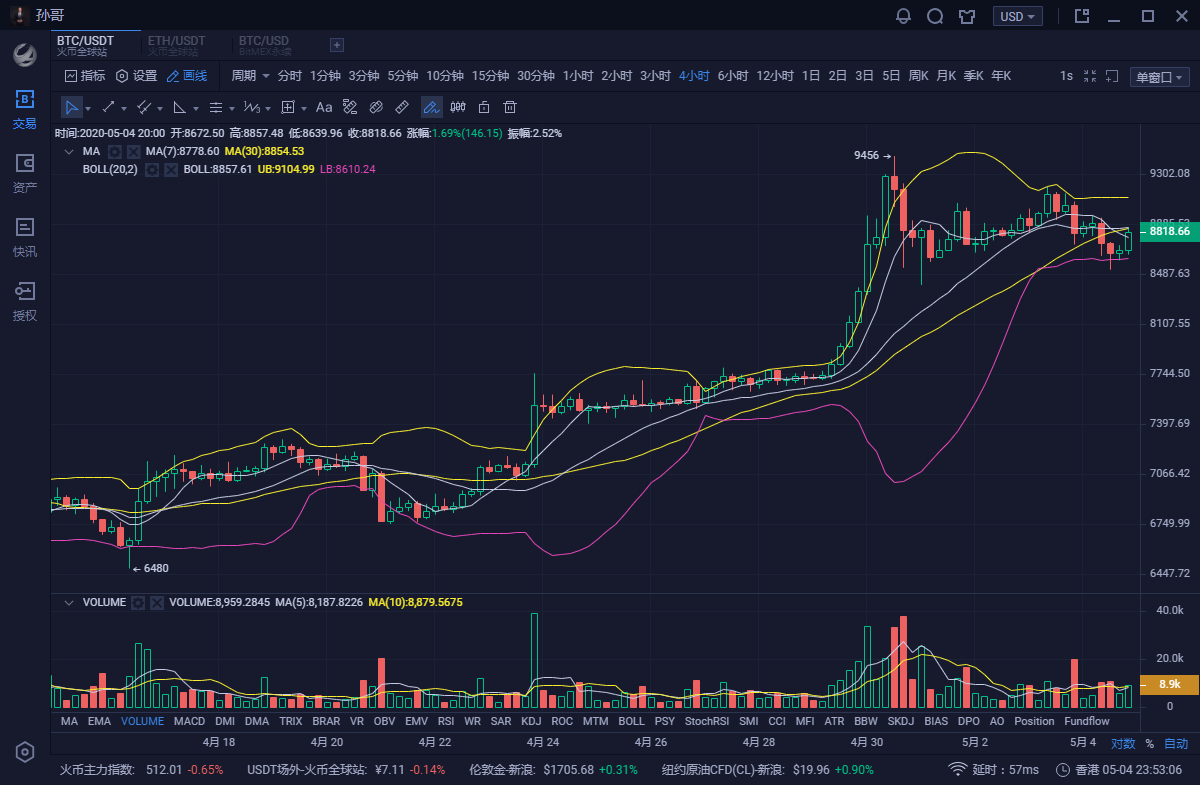
Task: Select the ruler measure drawing tool
Action: (402, 107)
